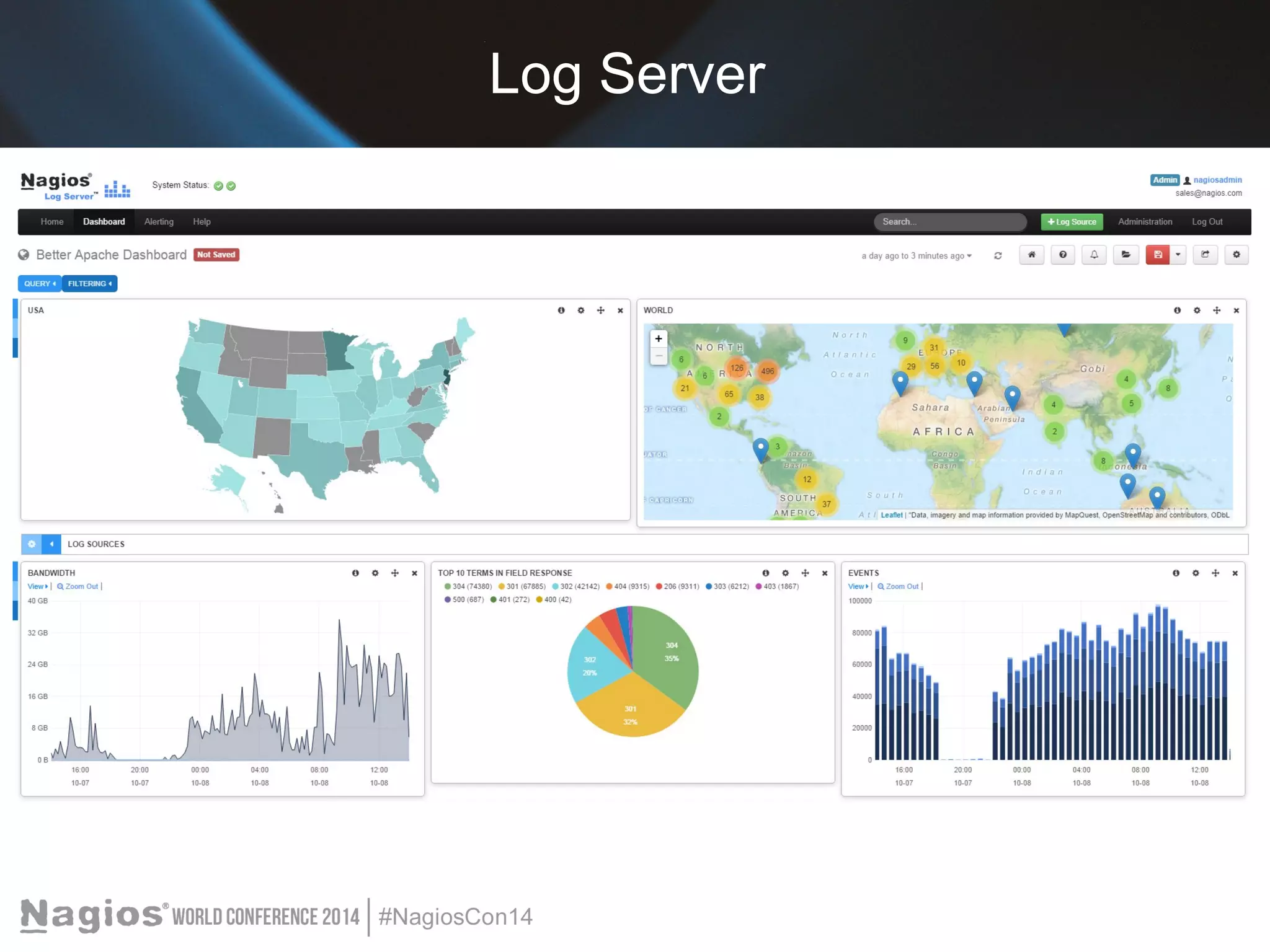Expand the BANDWIDTH View option
1270x952 pixels.
[37, 586]
